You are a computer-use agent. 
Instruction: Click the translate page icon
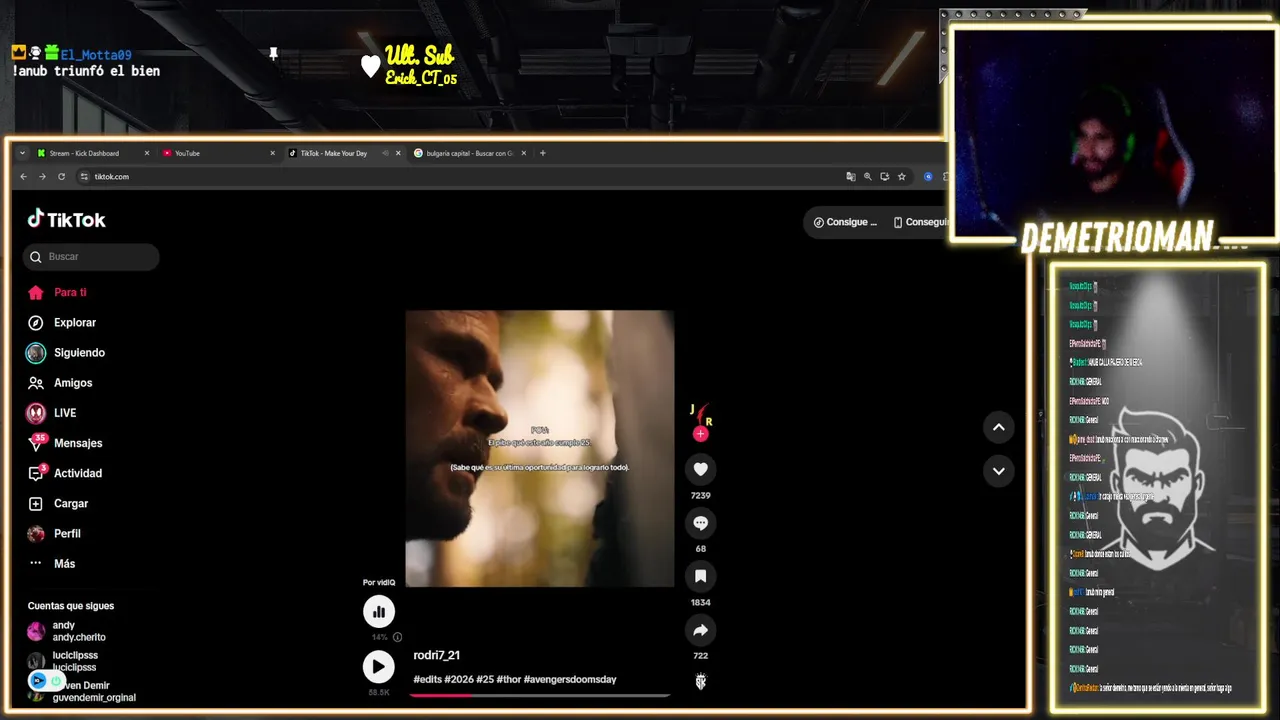click(851, 177)
